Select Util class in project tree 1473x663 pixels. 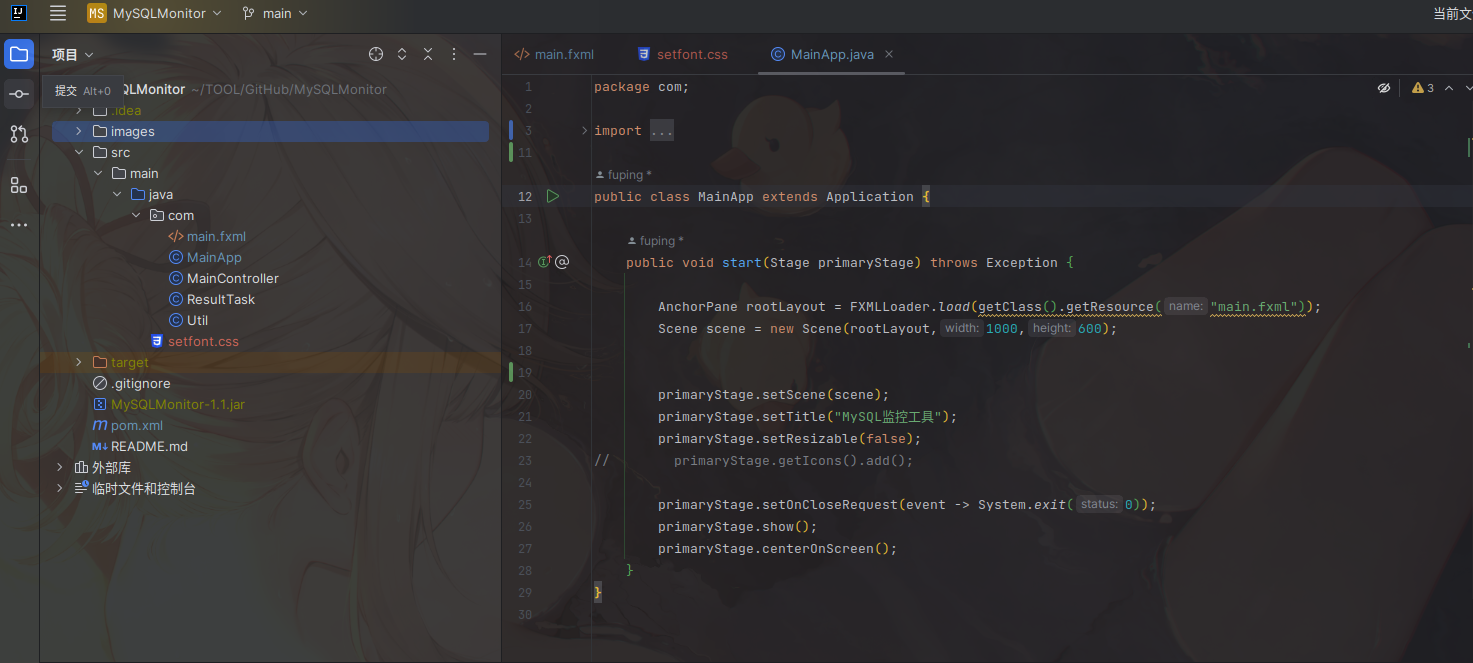coord(197,320)
